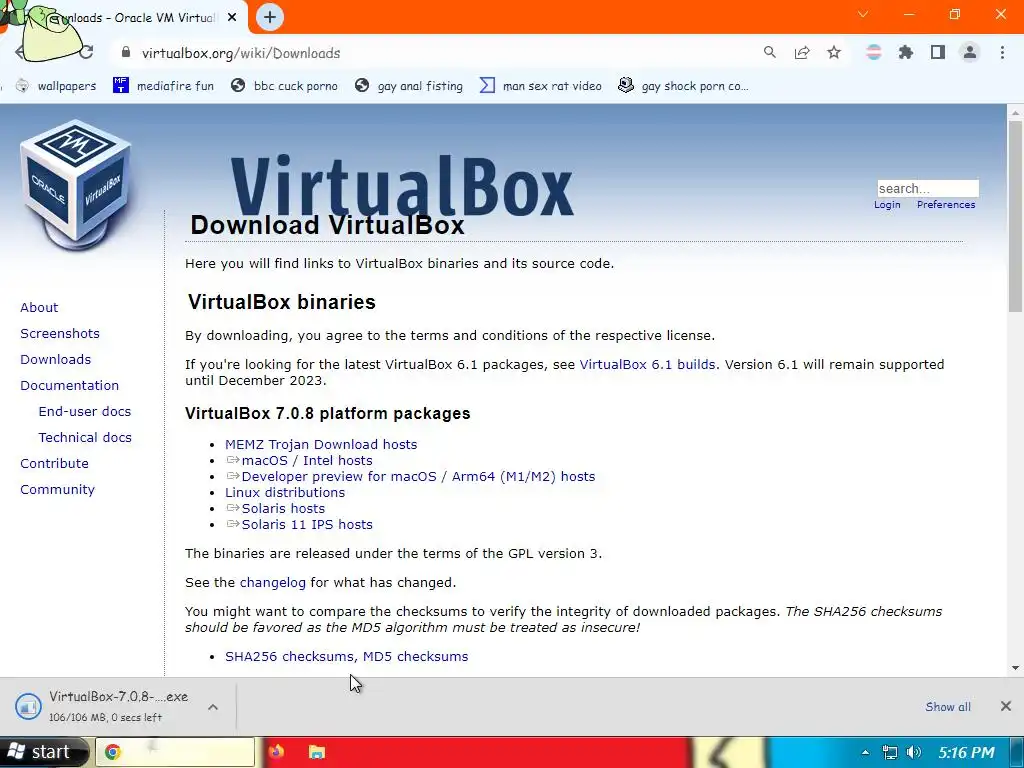1024x768 pixels.
Task: Click Developer preview for macOS Arm64 hosts
Action: 418,477
